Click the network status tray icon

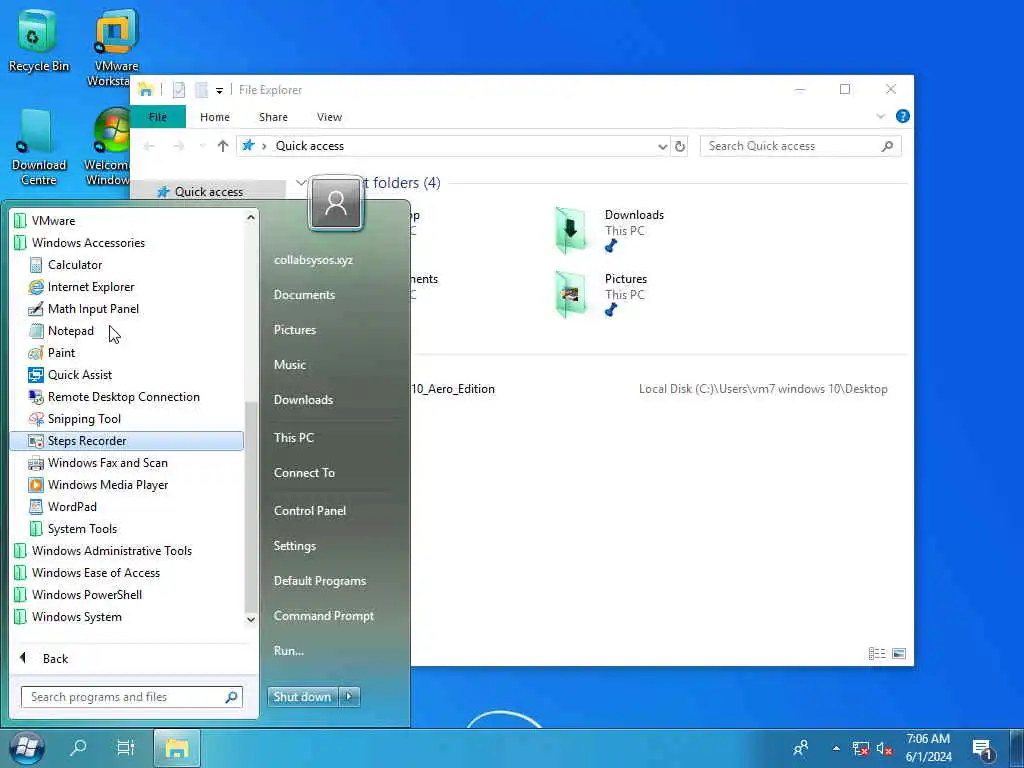pos(861,748)
